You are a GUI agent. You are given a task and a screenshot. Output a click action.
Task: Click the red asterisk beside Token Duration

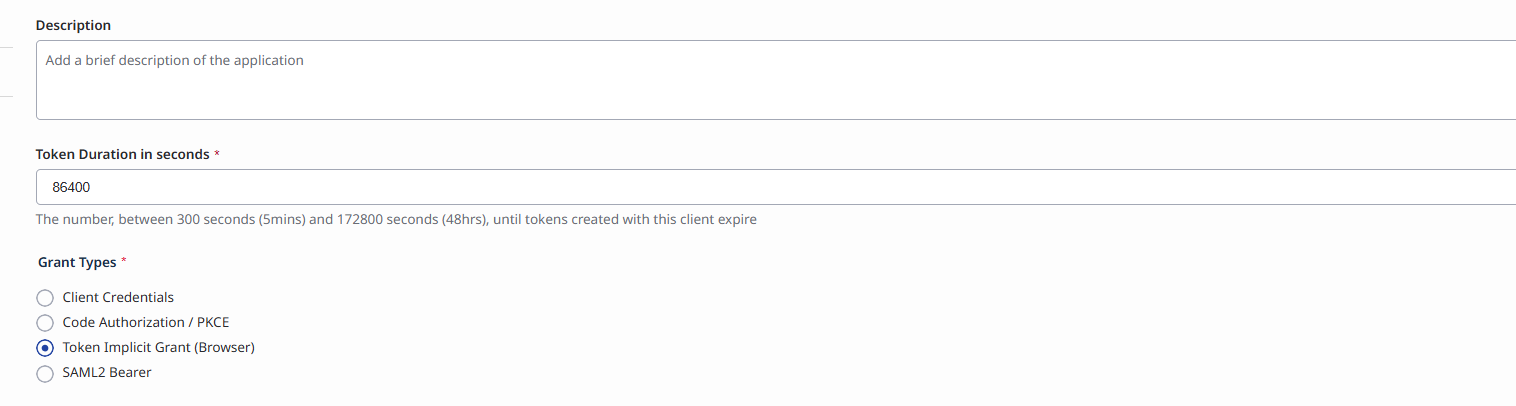tap(217, 155)
